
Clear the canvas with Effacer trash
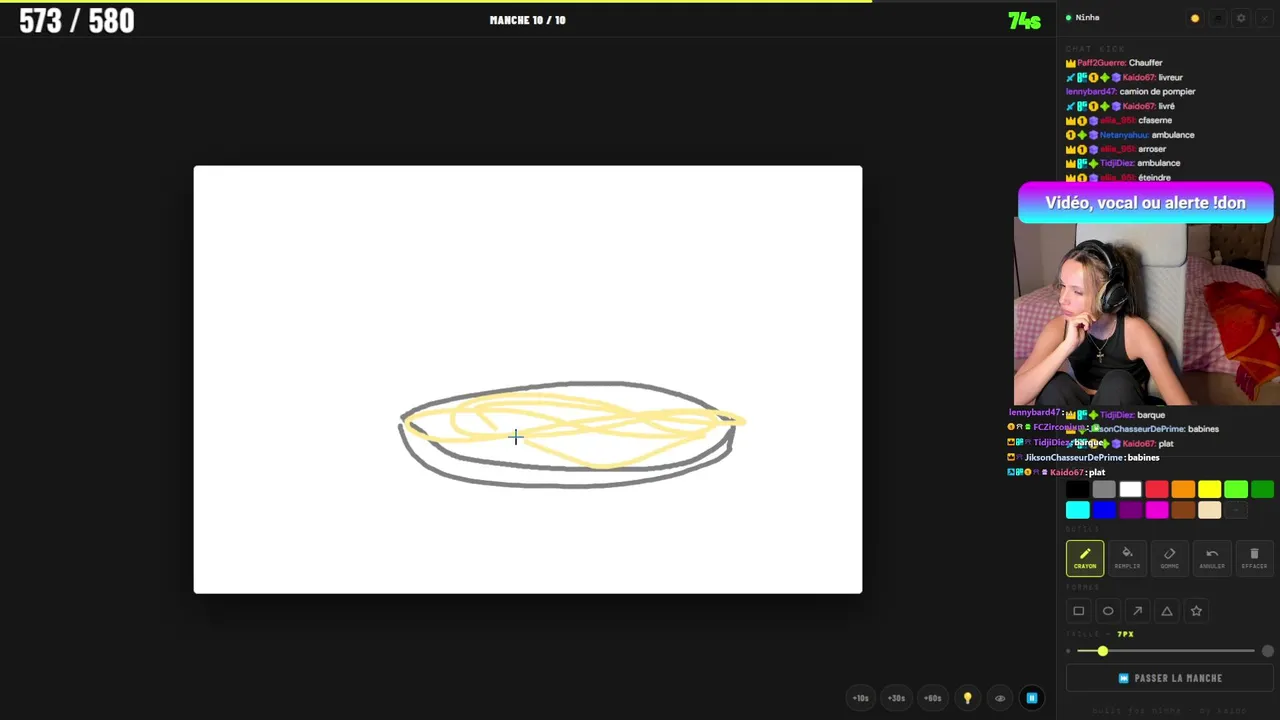click(x=1254, y=558)
